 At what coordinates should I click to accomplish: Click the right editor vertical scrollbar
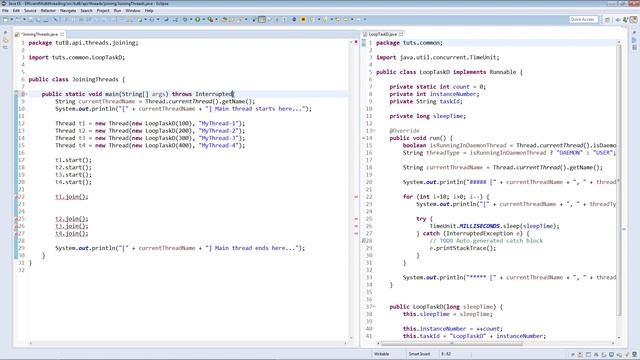pyautogui.click(x=619, y=180)
